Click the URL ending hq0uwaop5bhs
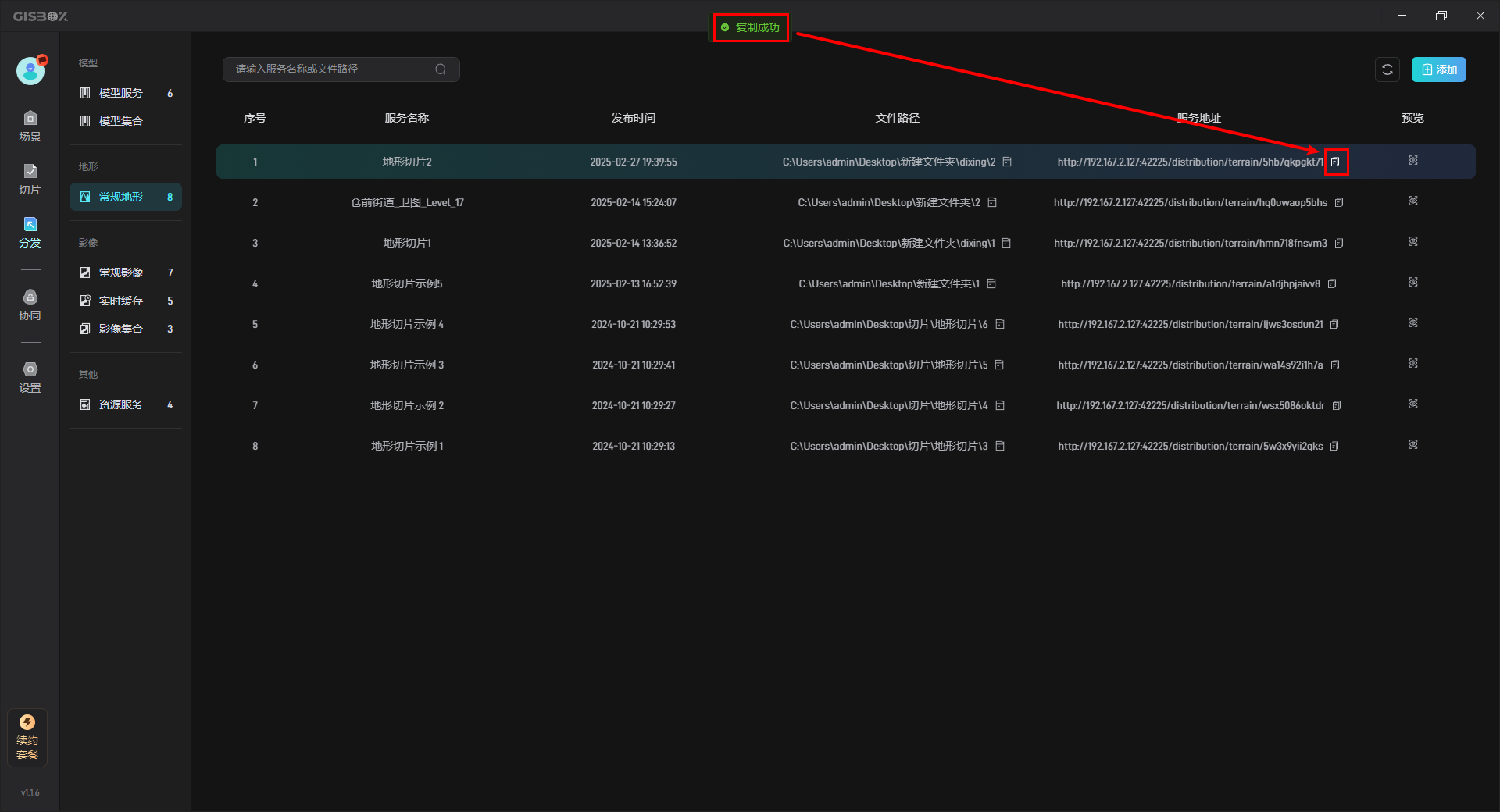 (x=1191, y=202)
